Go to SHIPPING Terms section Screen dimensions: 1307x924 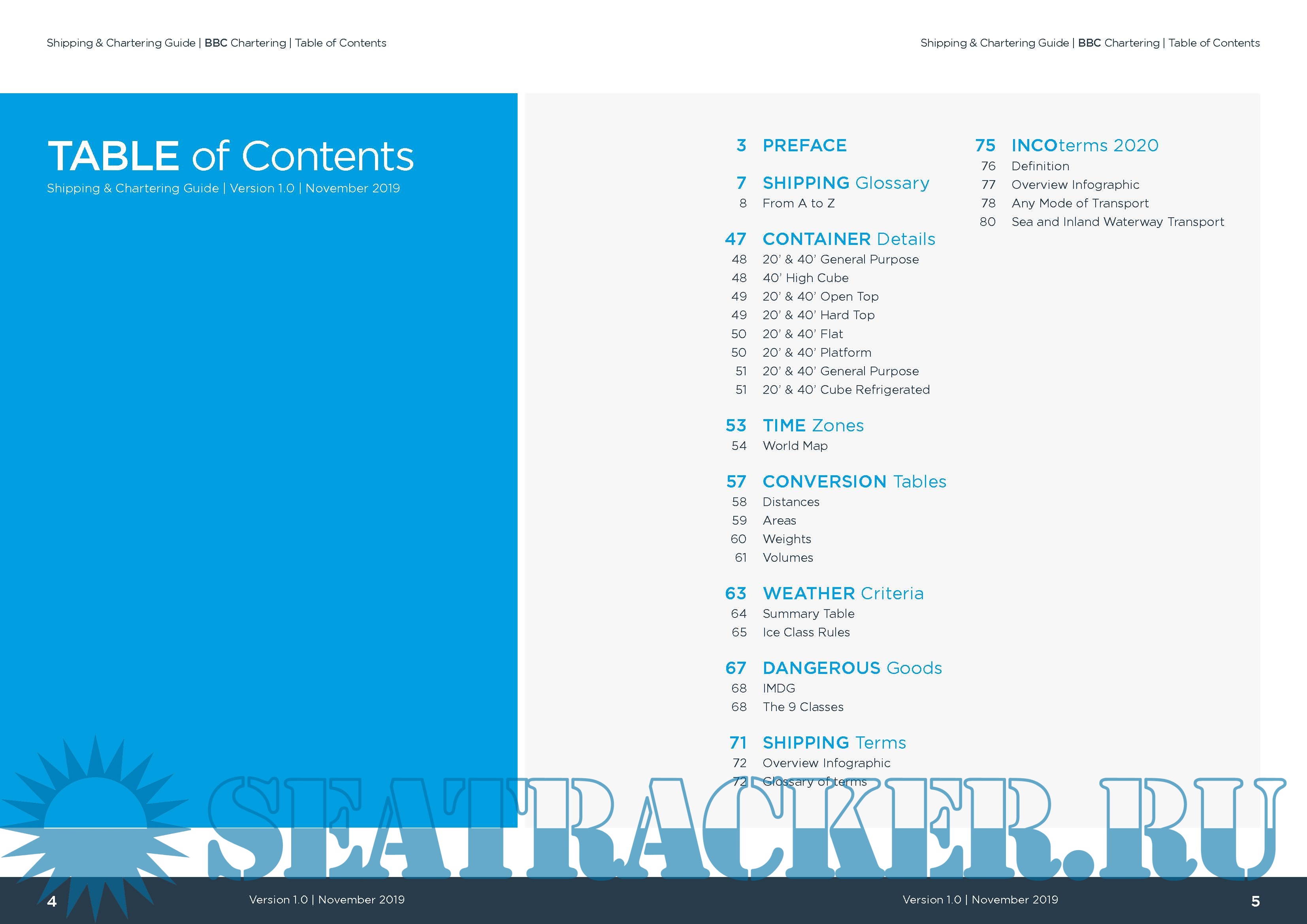point(834,743)
